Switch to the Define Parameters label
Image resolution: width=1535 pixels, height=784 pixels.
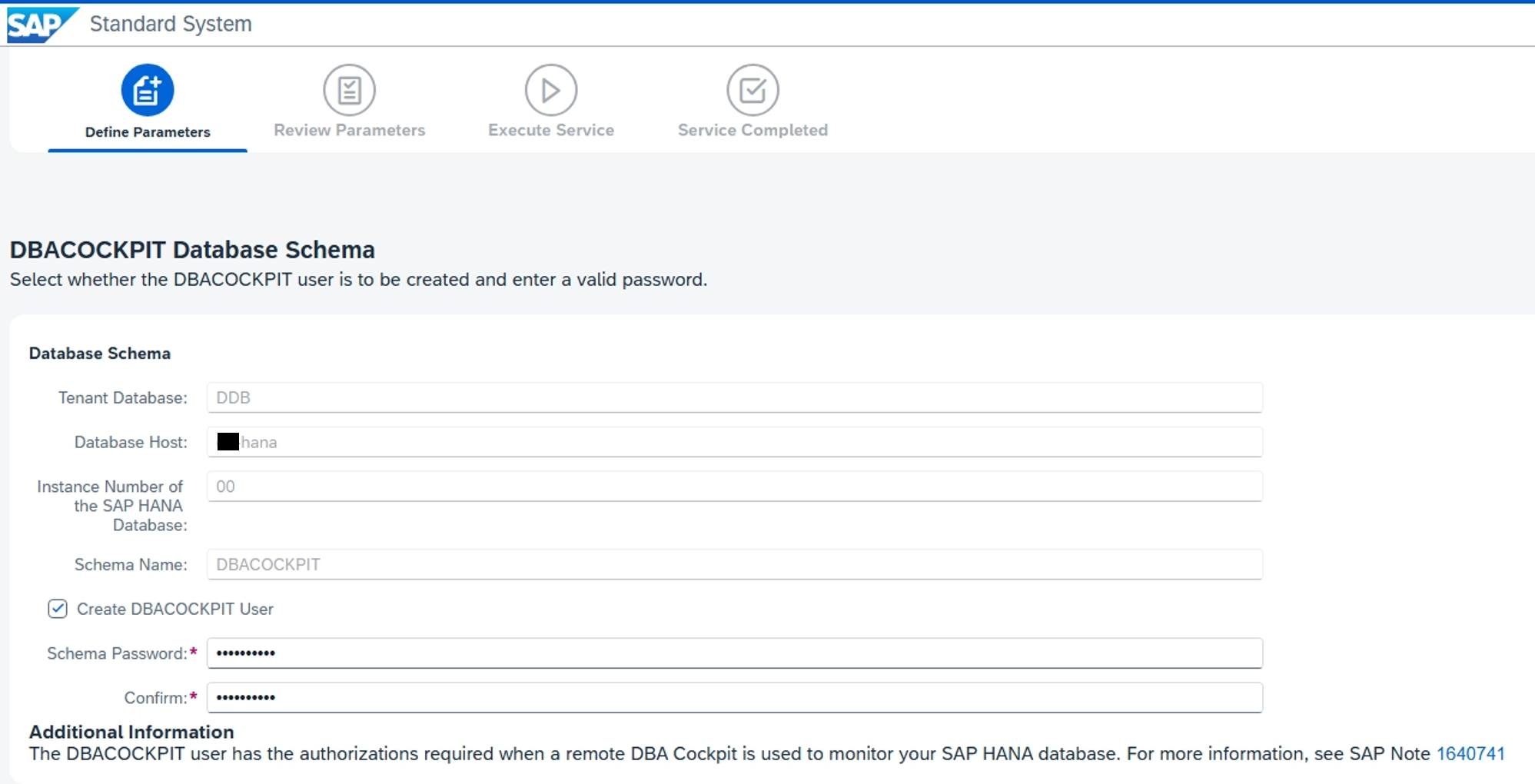point(148,132)
